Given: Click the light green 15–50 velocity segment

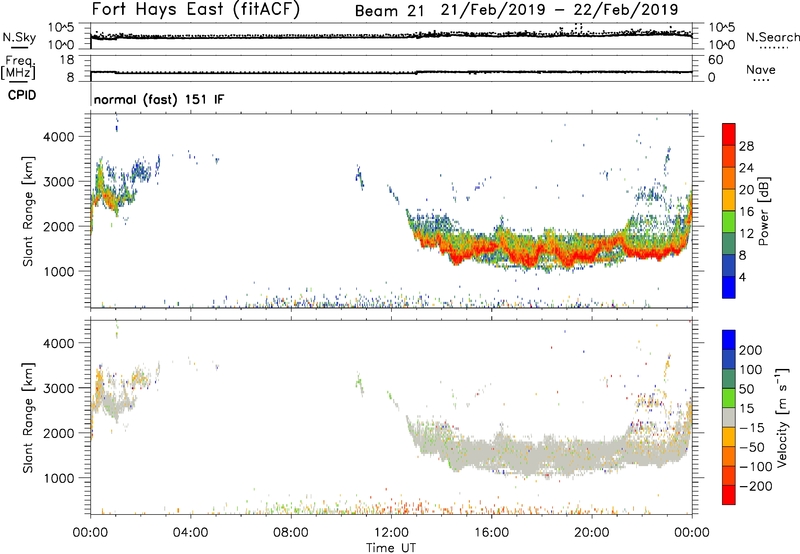Looking at the screenshot, I should (x=729, y=398).
